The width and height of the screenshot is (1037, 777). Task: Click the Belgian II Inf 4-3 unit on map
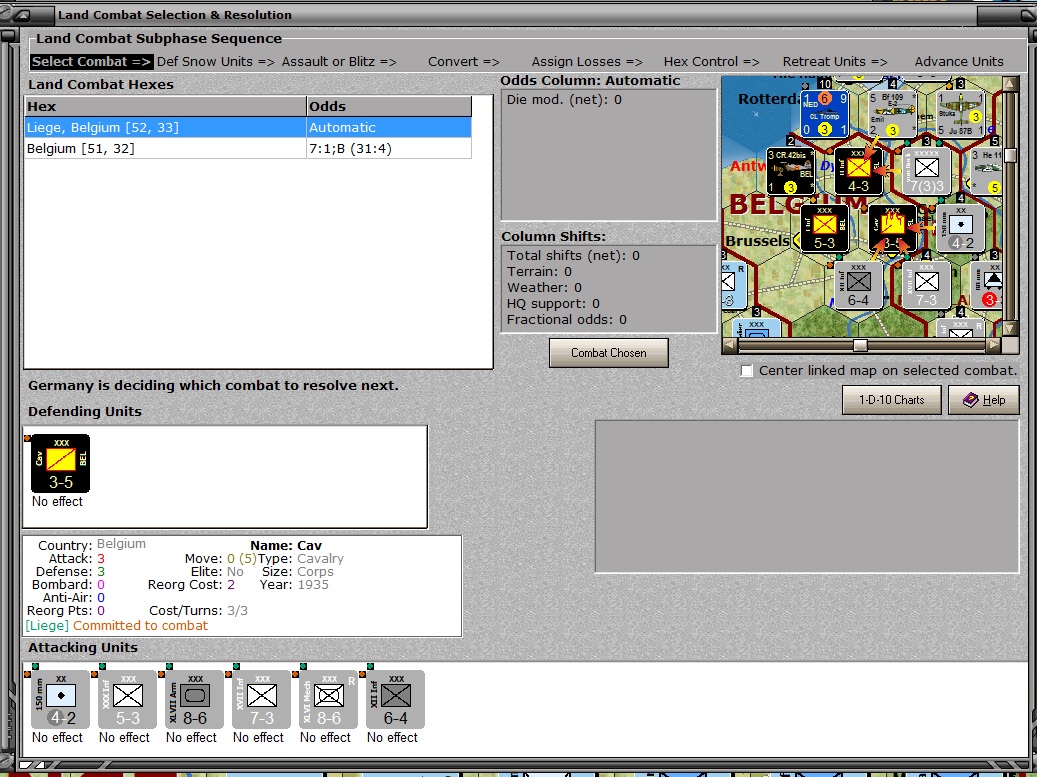858,171
